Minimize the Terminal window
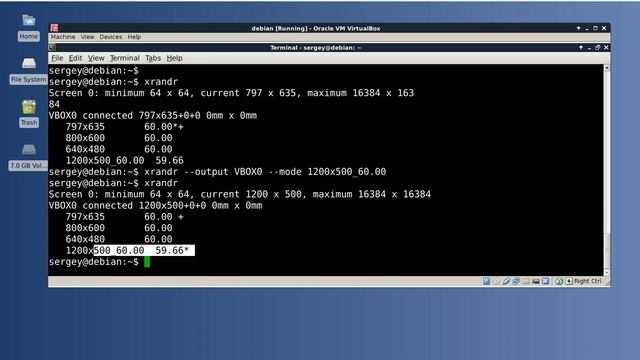This screenshot has width=640, height=360. 589,47
